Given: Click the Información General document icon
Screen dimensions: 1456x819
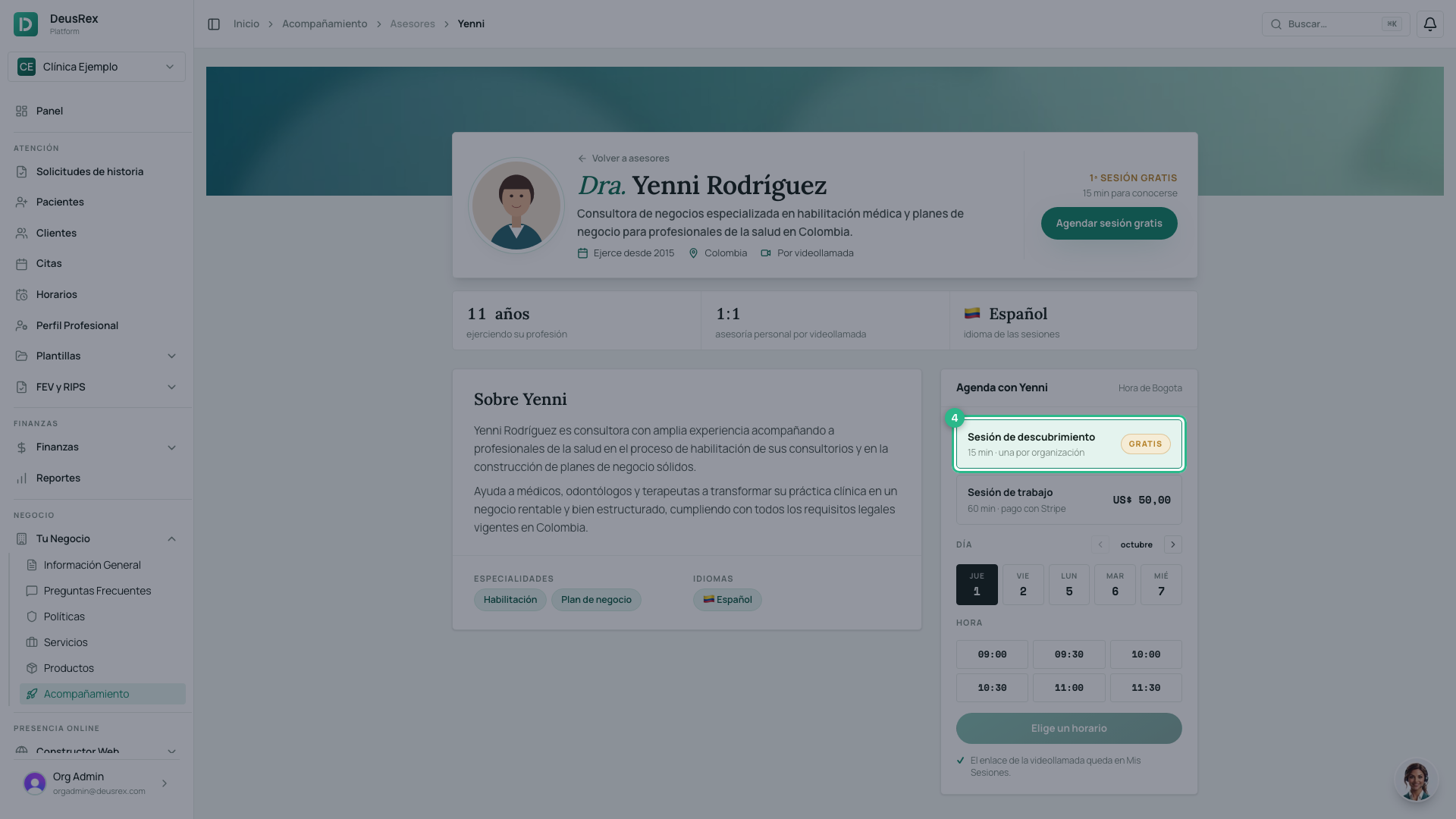Looking at the screenshot, I should 32,565.
